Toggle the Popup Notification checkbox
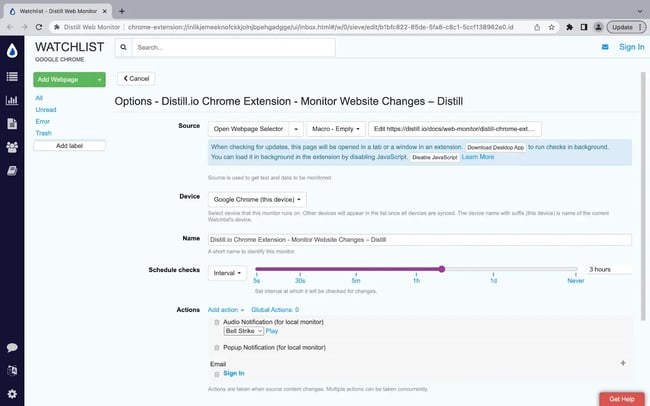Screen dimensions: 650x406 [x=216, y=348]
